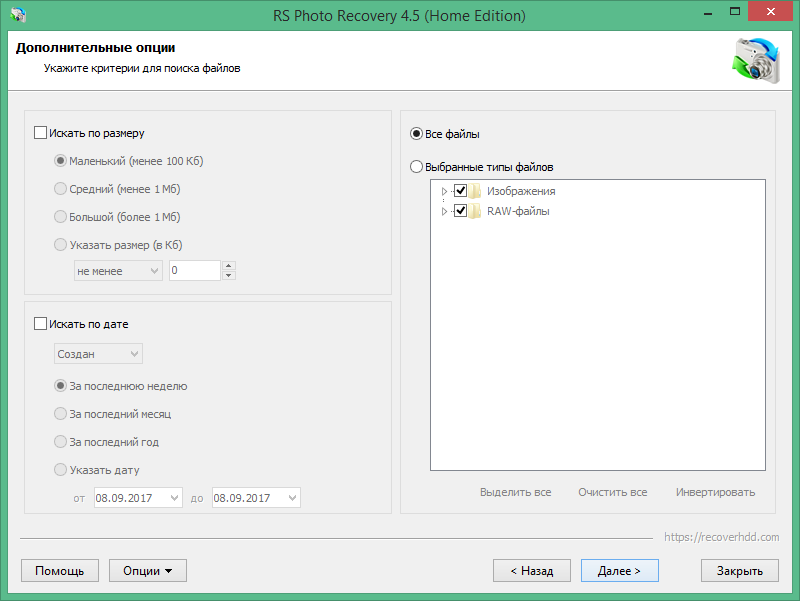Select the Все файлы radio button
The height and width of the screenshot is (601, 800).
coord(417,134)
